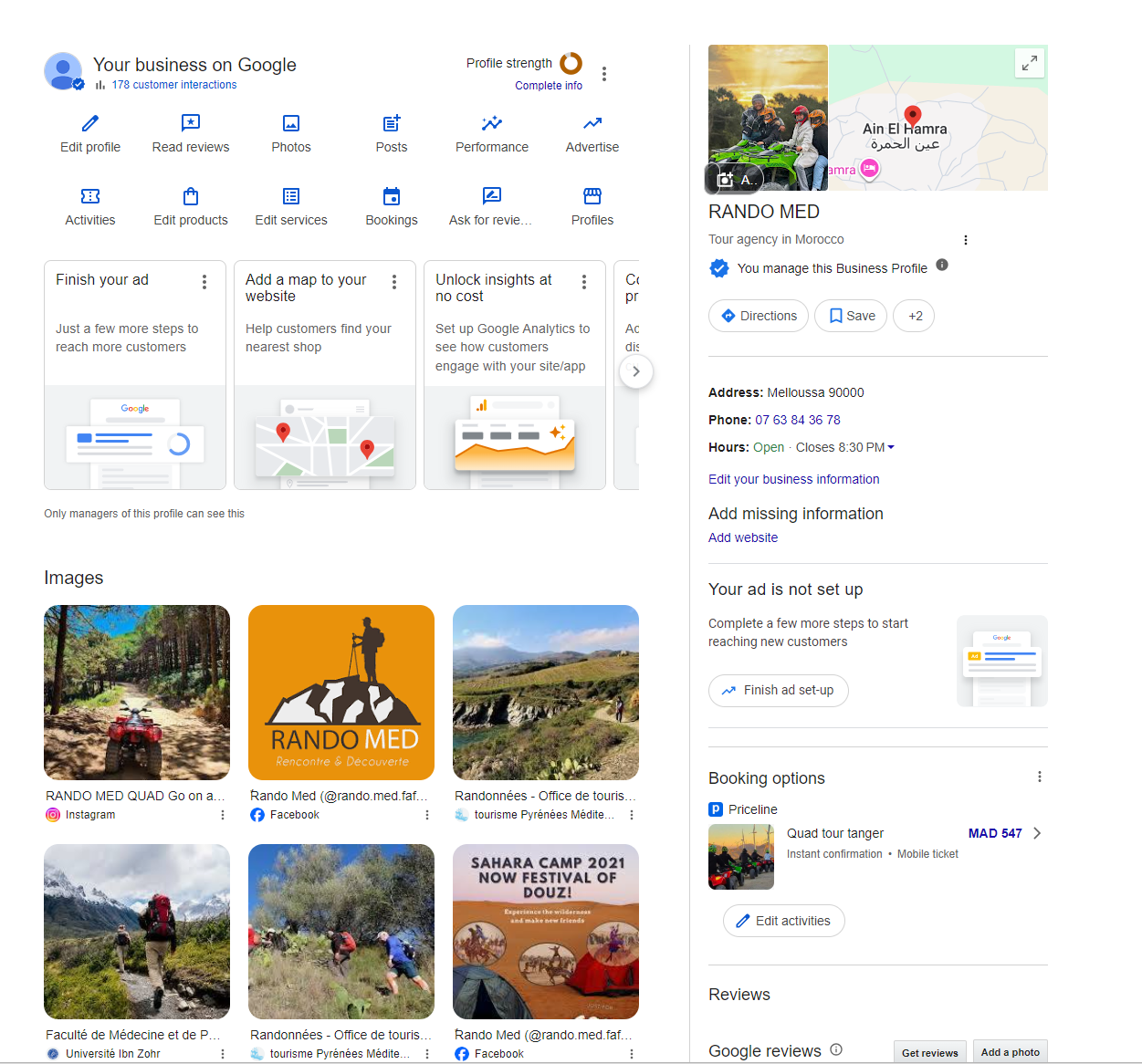Viewport: 1142px width, 1064px height.
Task: Click the Instagram source icon
Action: [53, 815]
